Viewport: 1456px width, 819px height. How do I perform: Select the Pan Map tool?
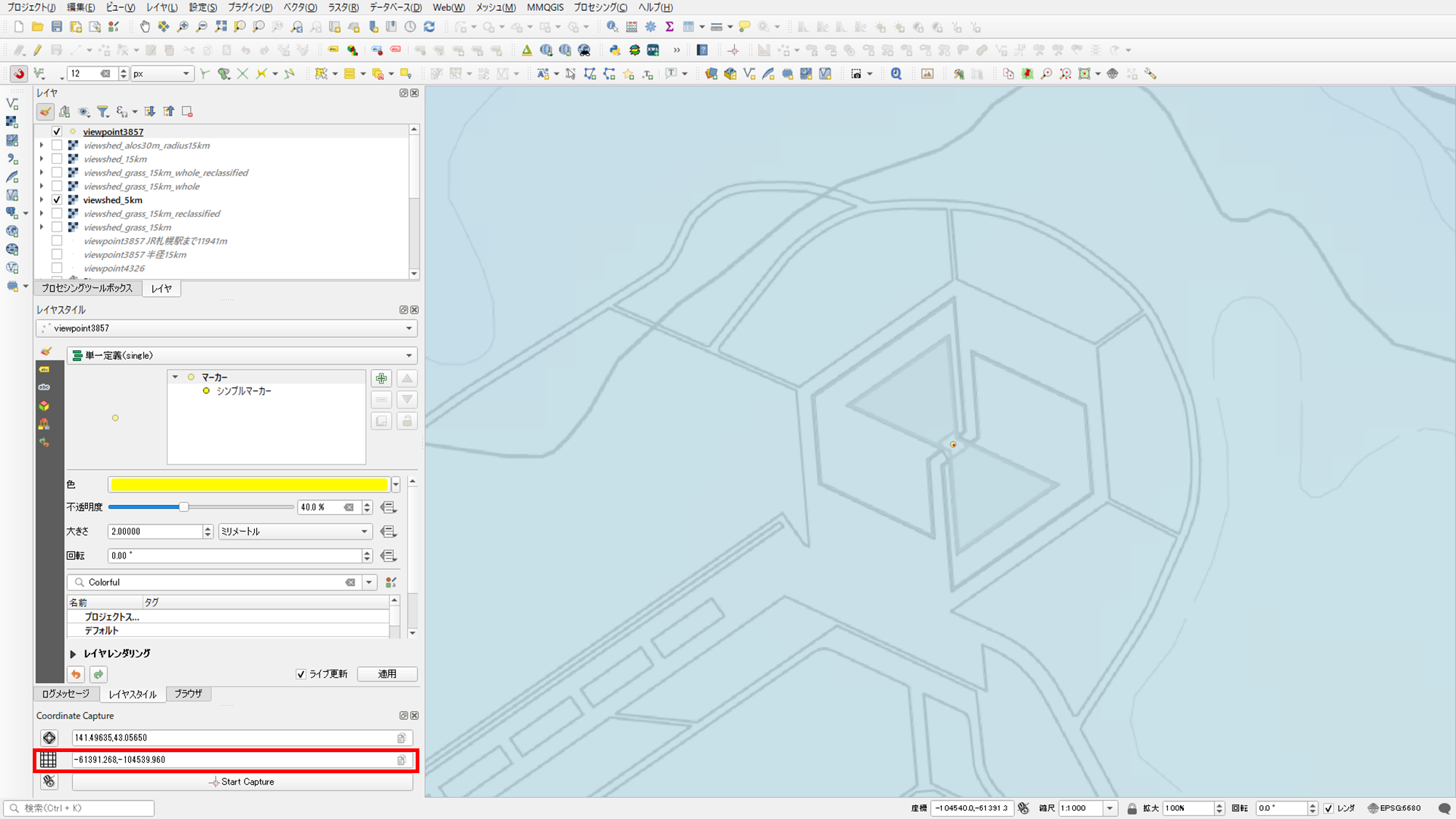click(145, 27)
